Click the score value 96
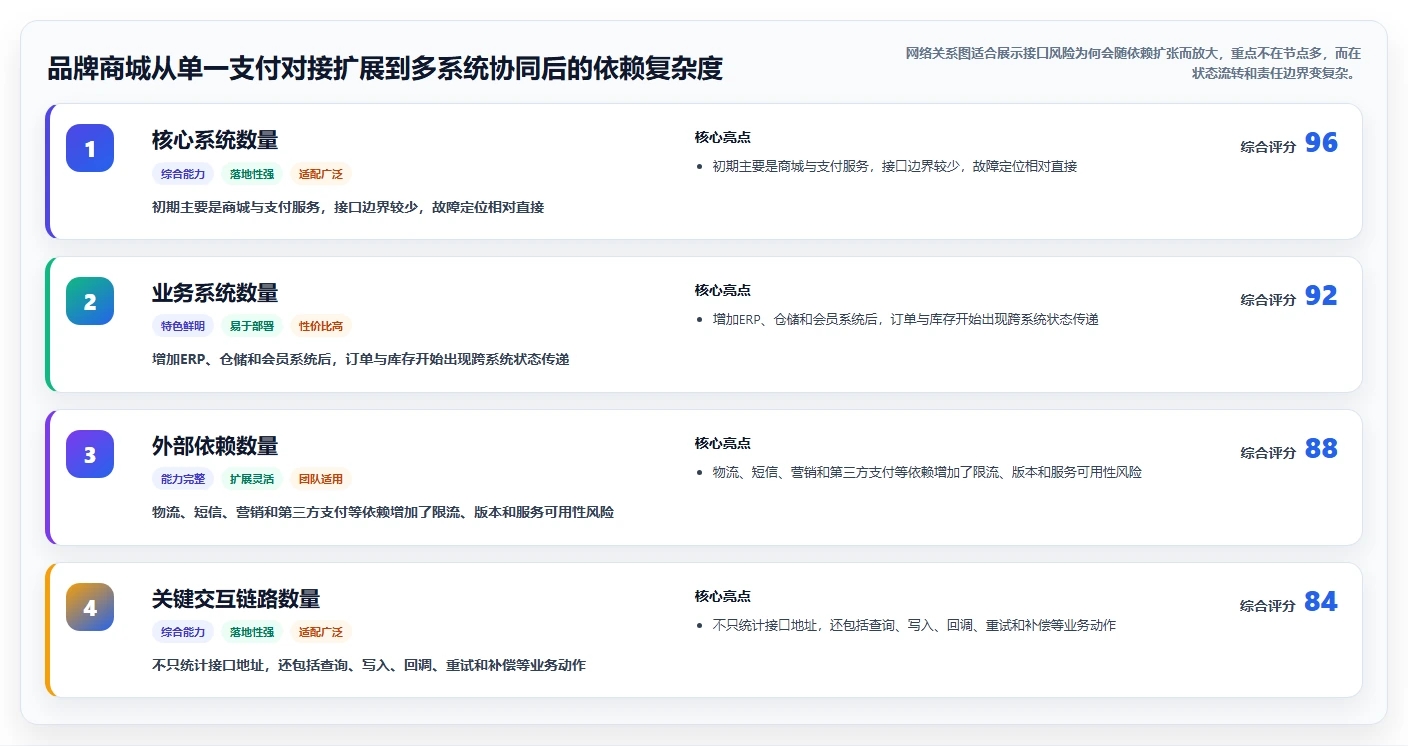This screenshot has height=746, width=1408. point(1321,143)
